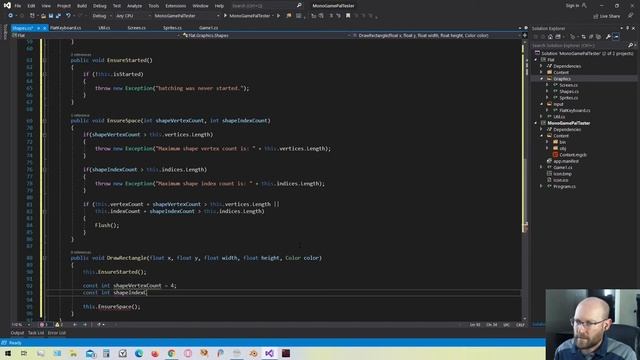Click Start Without Debugging play icon

coord(279,16)
